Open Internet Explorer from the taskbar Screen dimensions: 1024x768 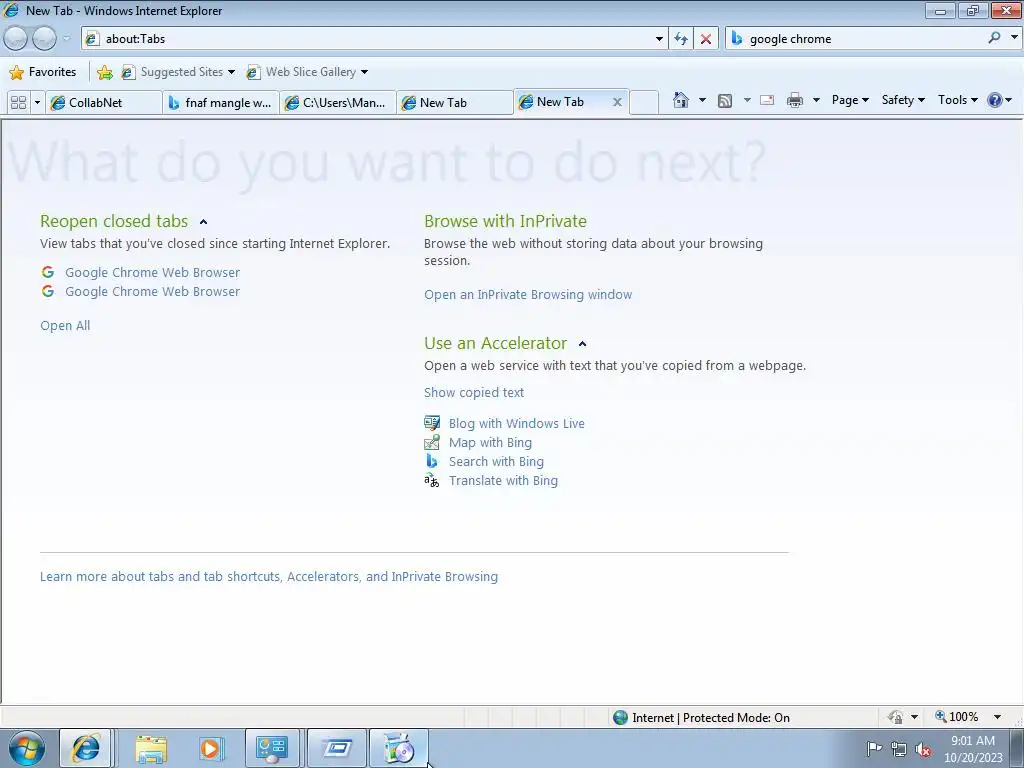tap(86, 748)
